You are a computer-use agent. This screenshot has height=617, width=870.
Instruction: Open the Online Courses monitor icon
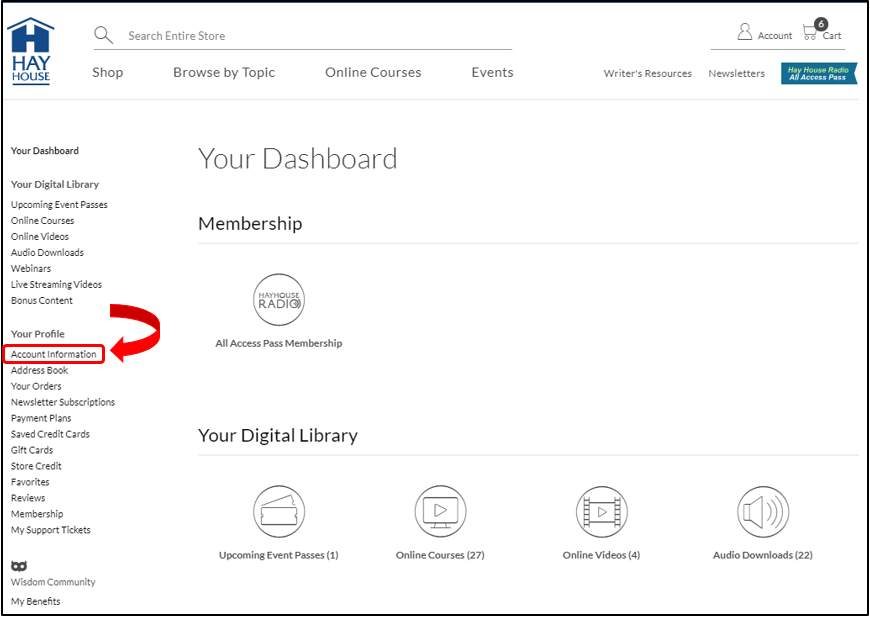coord(440,511)
